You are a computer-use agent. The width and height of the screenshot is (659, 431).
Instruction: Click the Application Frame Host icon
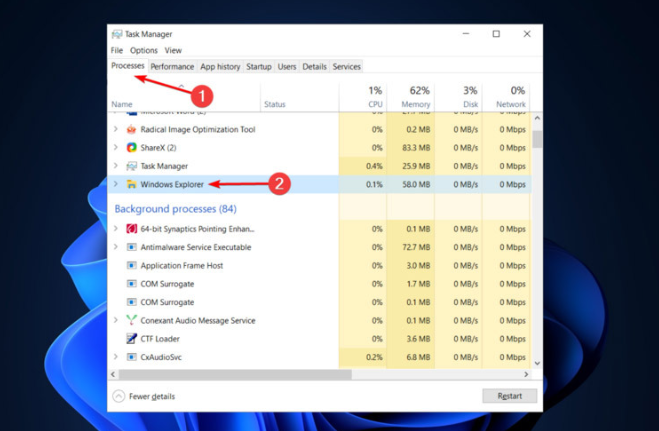pos(131,266)
